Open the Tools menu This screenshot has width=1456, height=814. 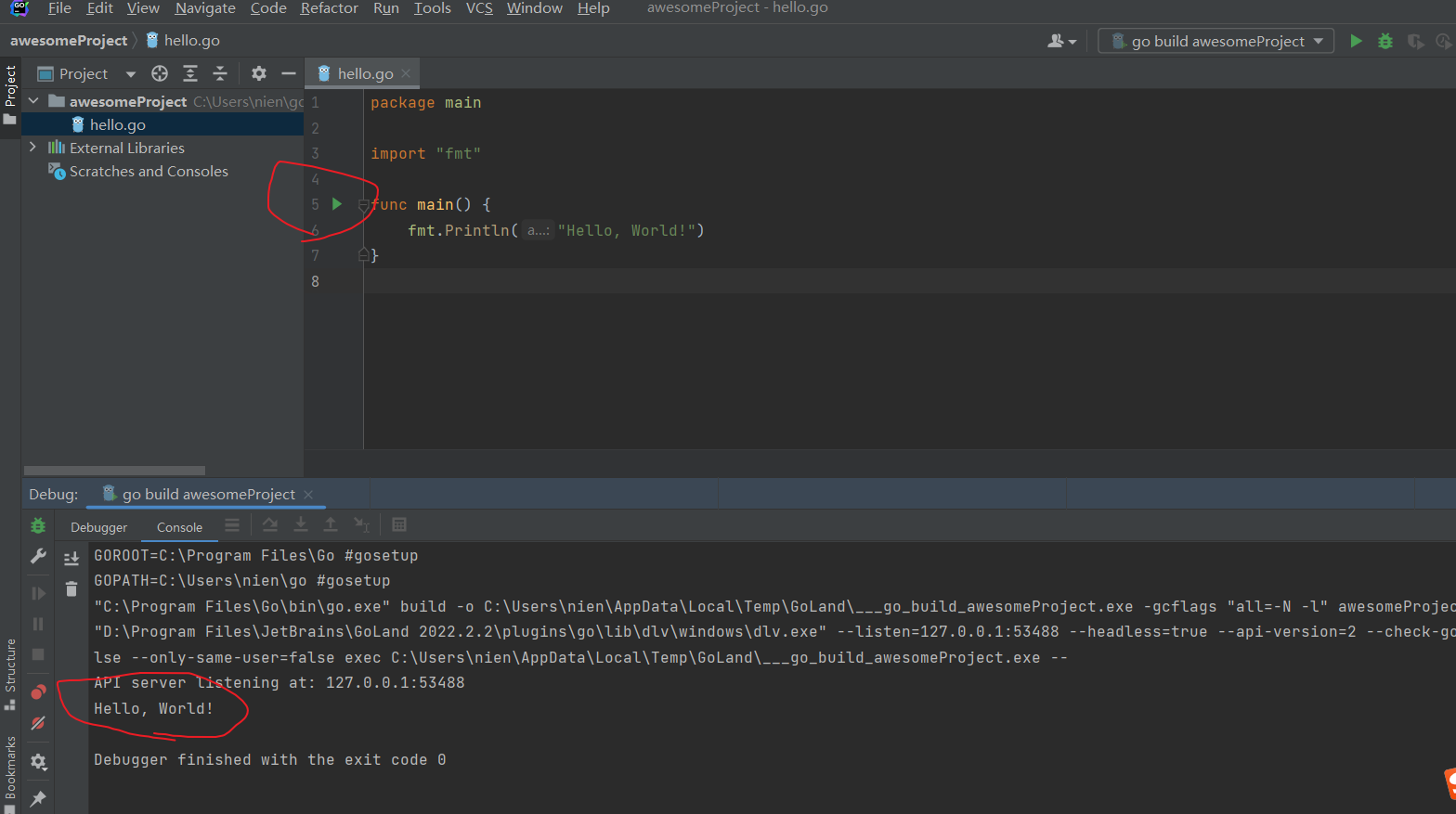[x=433, y=8]
